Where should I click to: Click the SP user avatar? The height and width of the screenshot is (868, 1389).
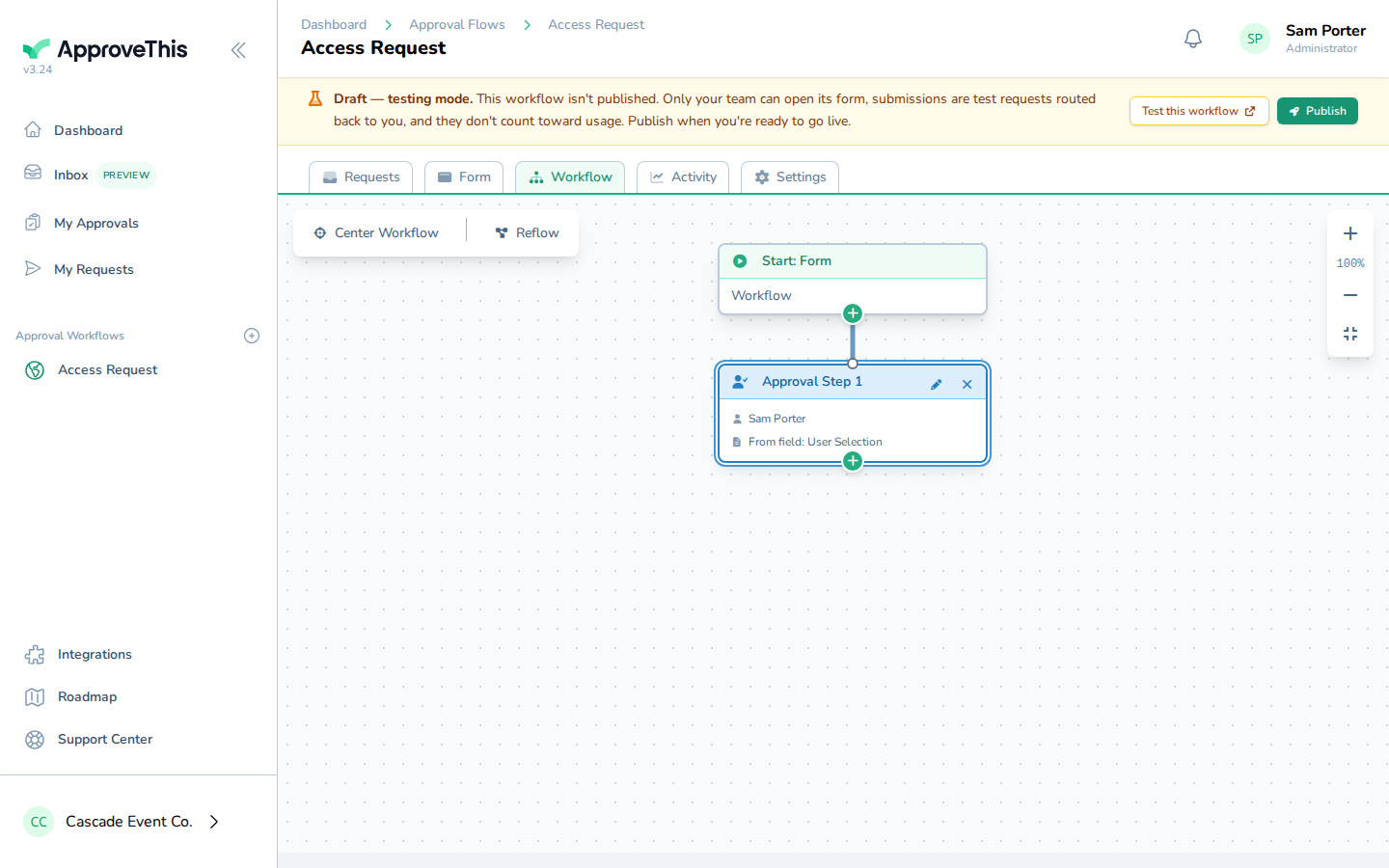click(x=1255, y=39)
